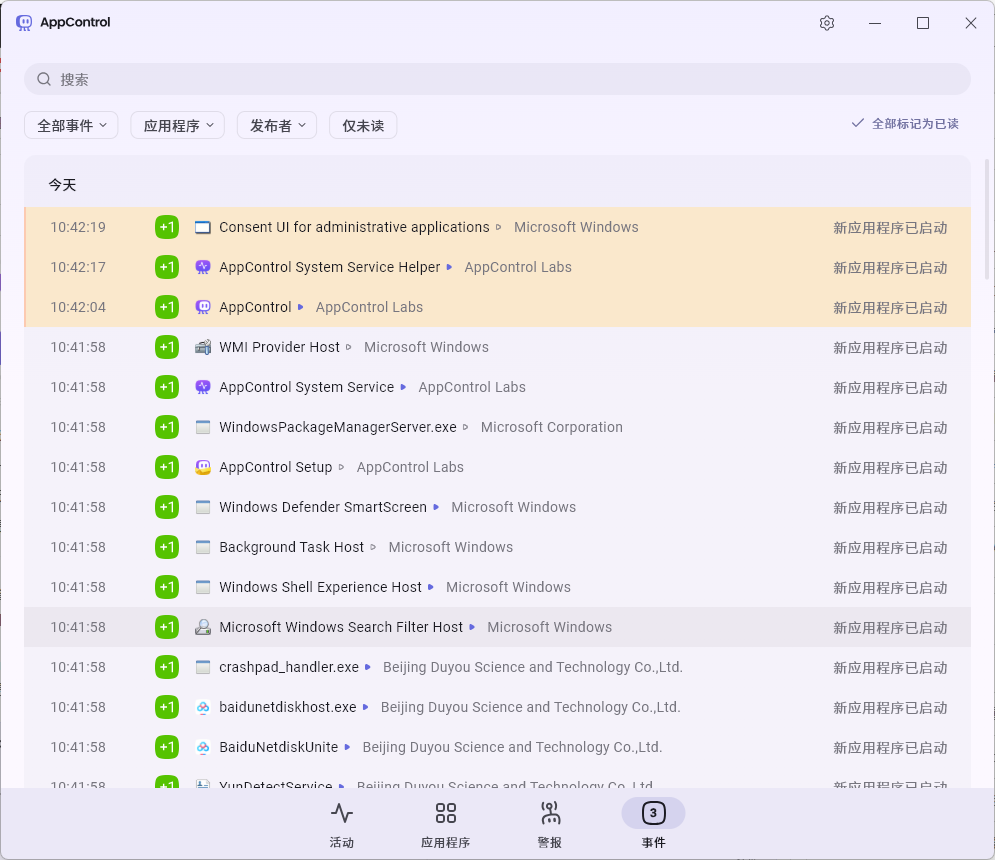995x860 pixels.
Task: Click the +1 badge for Consent UI row
Action: coord(167,227)
